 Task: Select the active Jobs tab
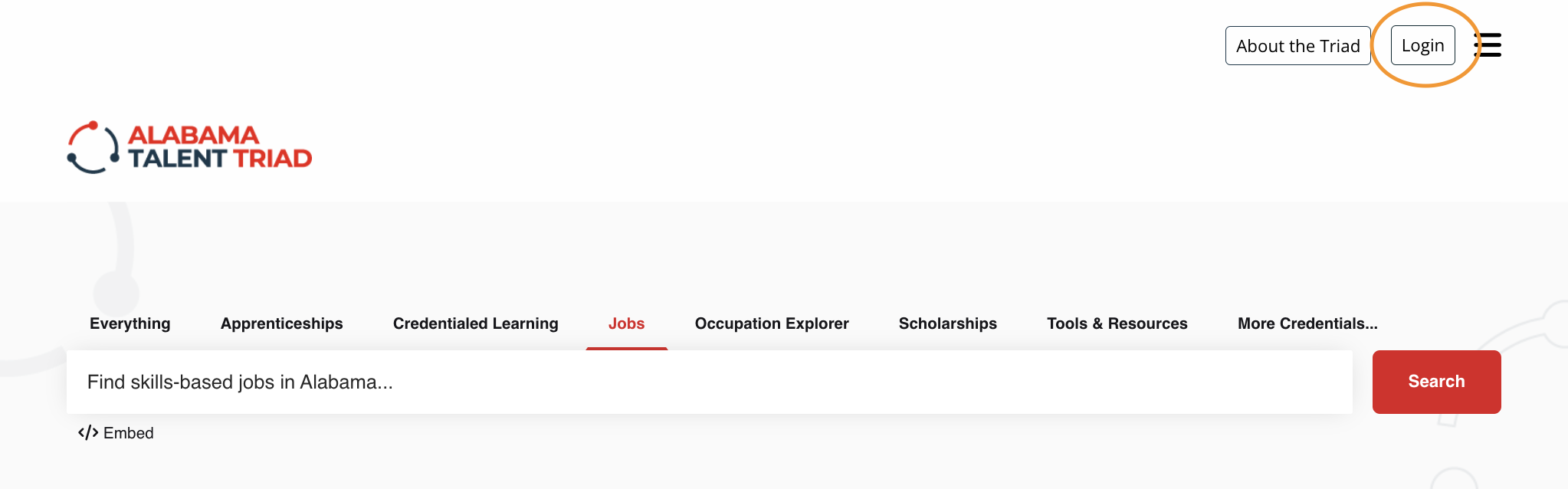pyautogui.click(x=626, y=323)
